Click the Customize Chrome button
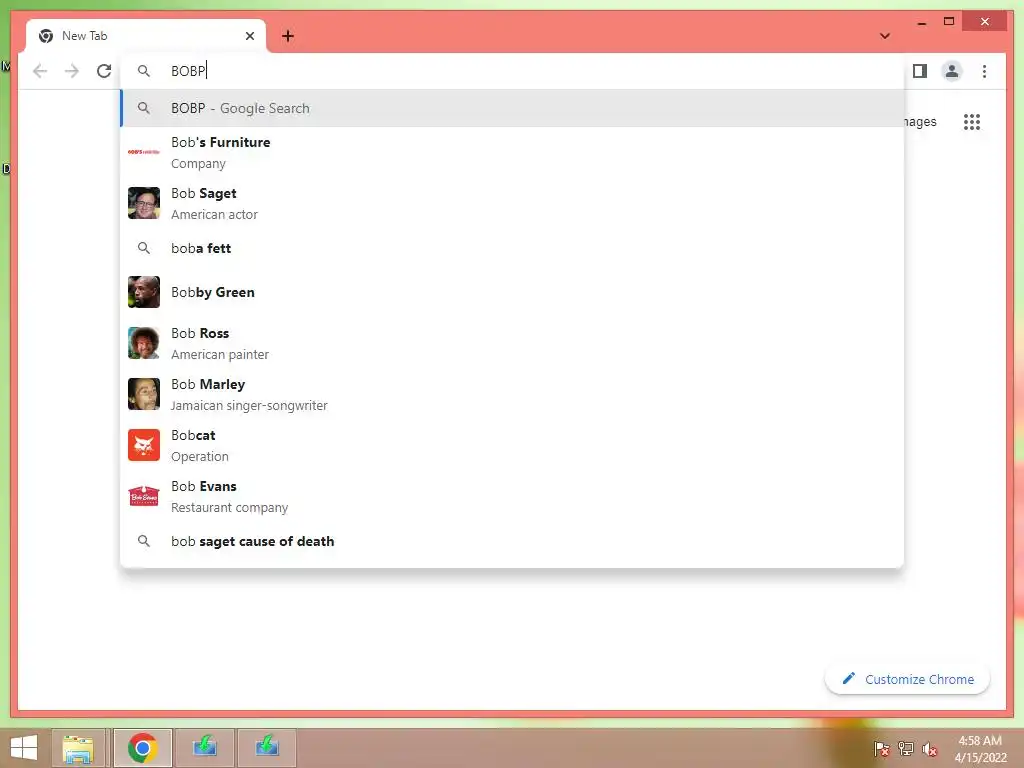The image size is (1024, 768). [907, 679]
